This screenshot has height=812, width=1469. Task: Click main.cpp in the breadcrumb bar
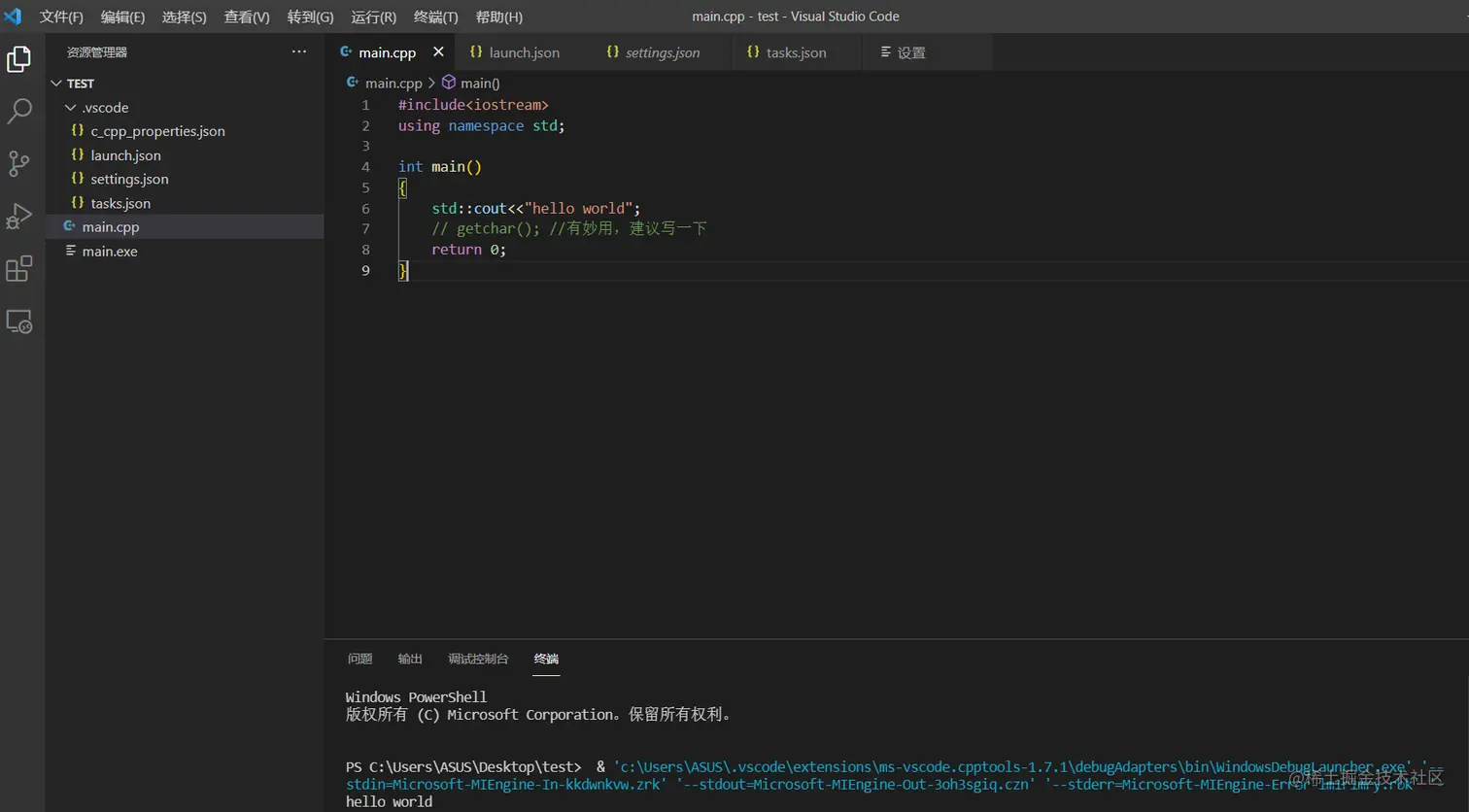tap(394, 83)
